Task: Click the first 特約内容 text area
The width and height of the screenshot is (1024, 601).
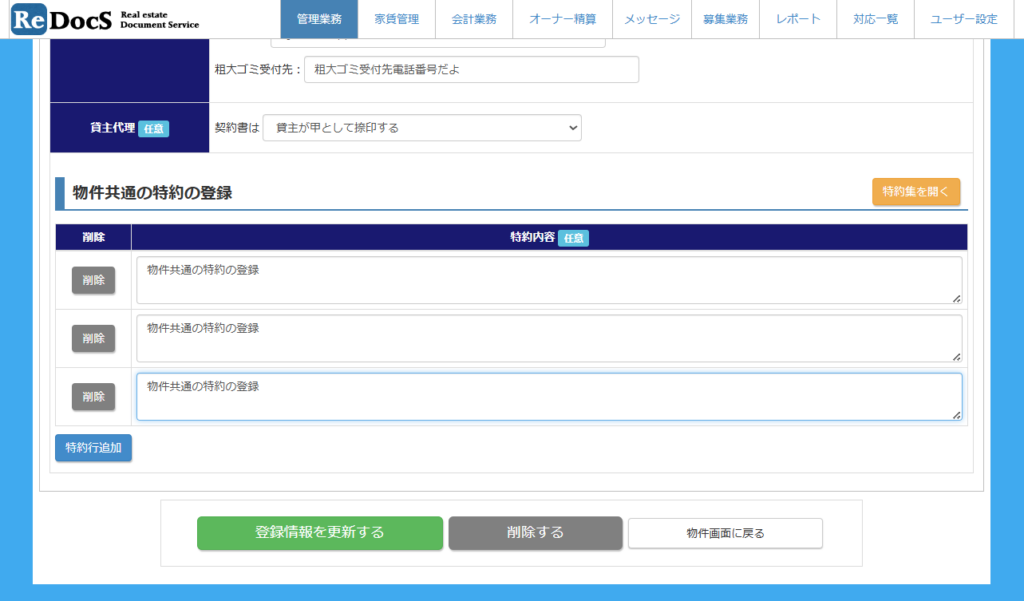Action: point(549,280)
